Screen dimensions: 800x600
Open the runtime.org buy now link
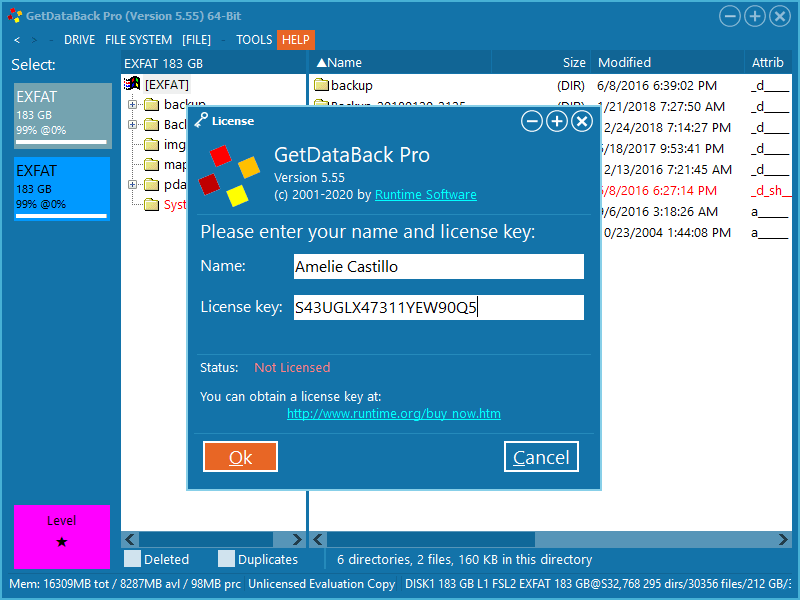(x=393, y=413)
